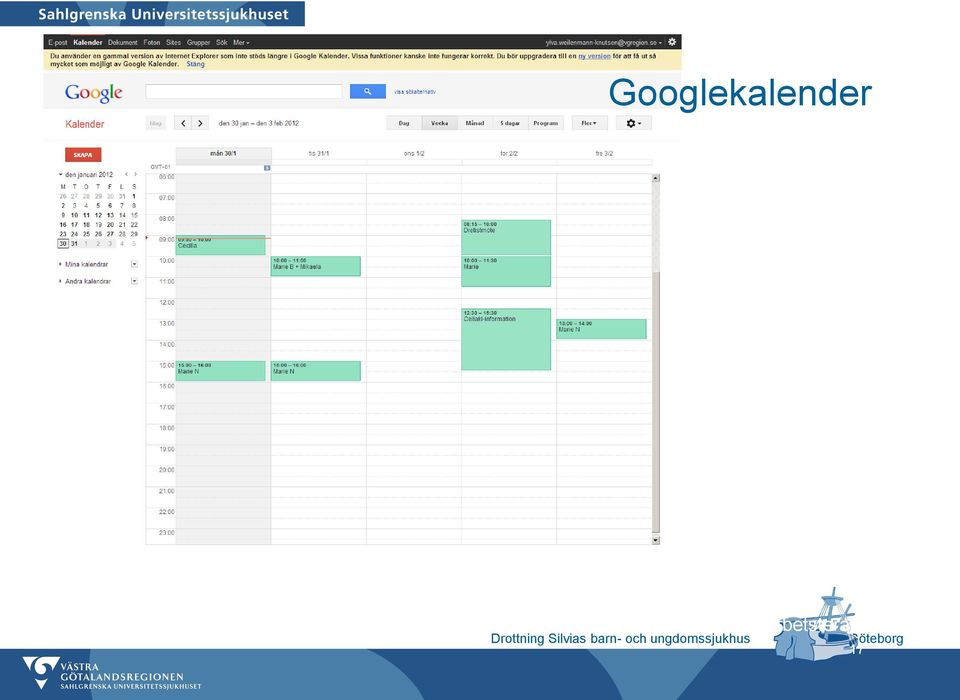Click into the Google search field

(x=244, y=91)
